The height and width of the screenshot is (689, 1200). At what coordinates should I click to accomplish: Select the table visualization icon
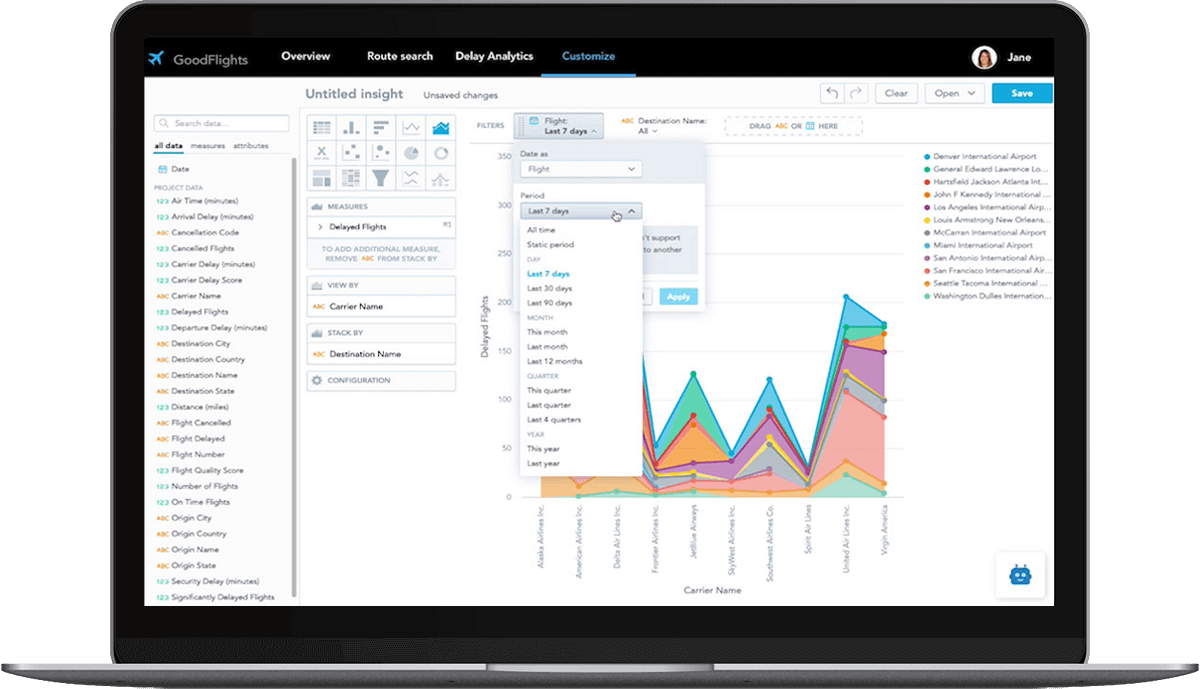point(322,128)
